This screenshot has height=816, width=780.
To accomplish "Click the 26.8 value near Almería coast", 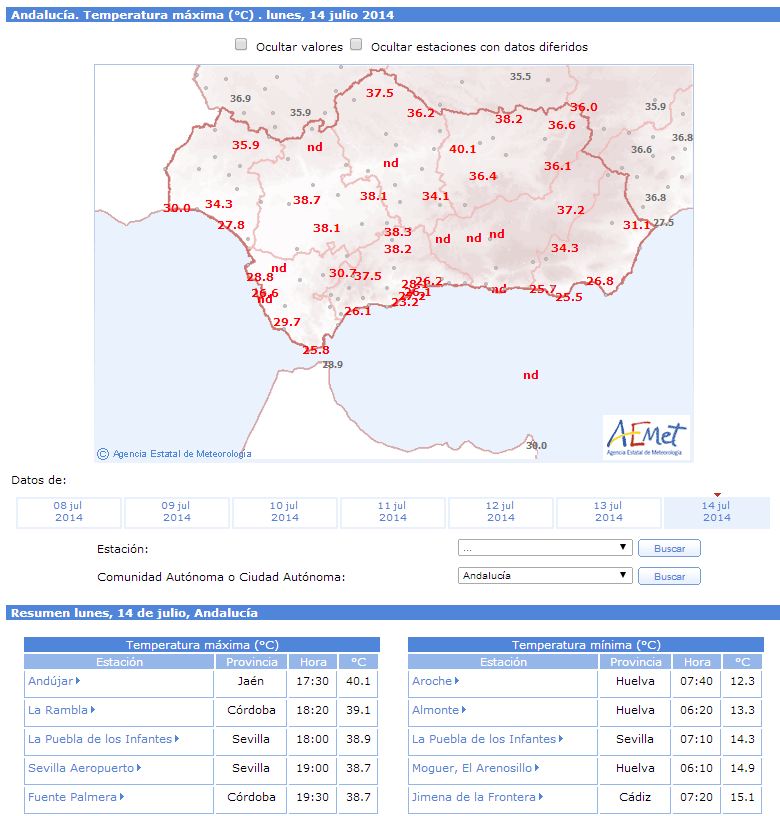I will (600, 282).
